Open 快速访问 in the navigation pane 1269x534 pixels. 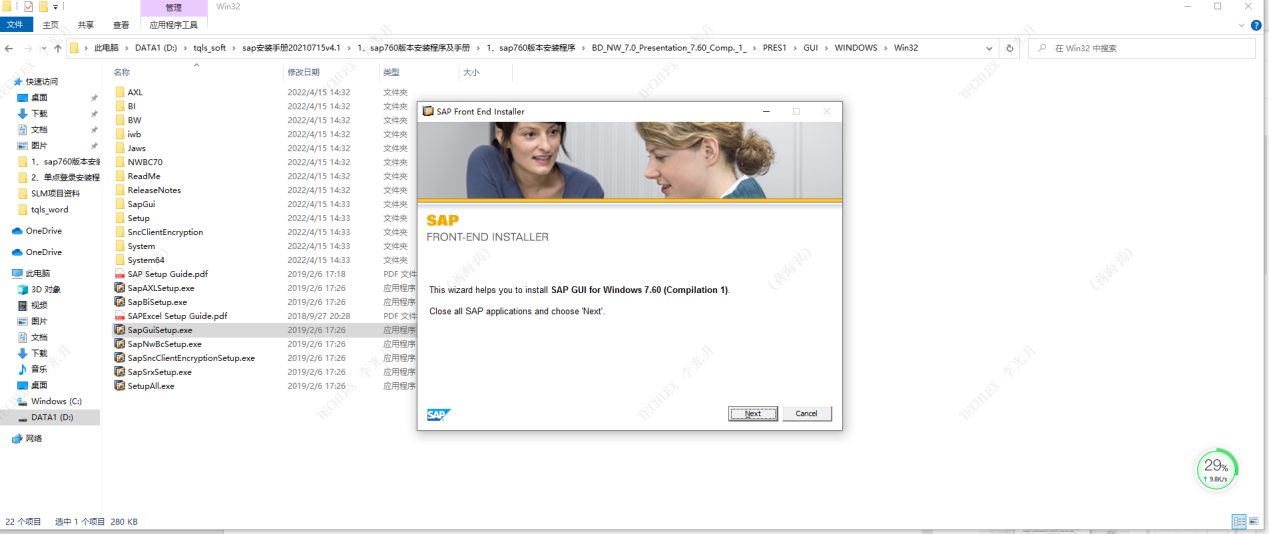[41, 82]
